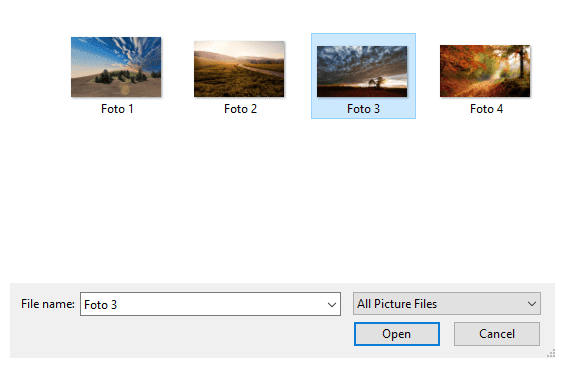Image resolution: width=584 pixels, height=392 pixels.
Task: Choose the Foto 4 autumn forest thumbnail
Action: (485, 71)
